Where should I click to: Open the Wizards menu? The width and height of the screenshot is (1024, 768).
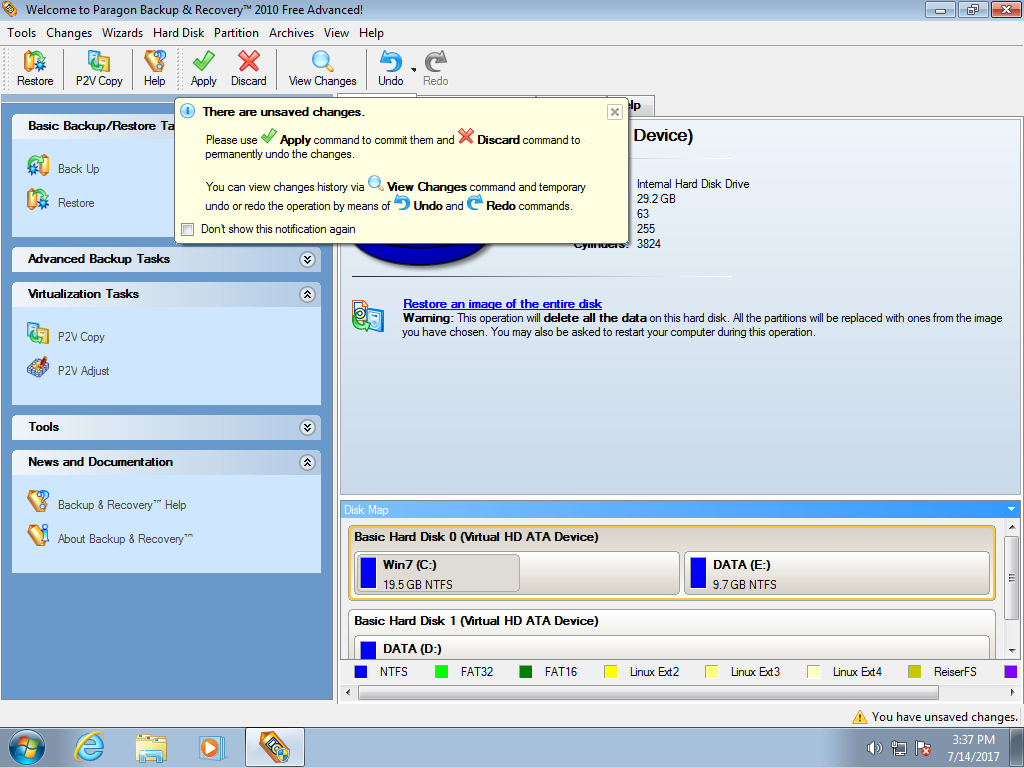click(x=122, y=33)
